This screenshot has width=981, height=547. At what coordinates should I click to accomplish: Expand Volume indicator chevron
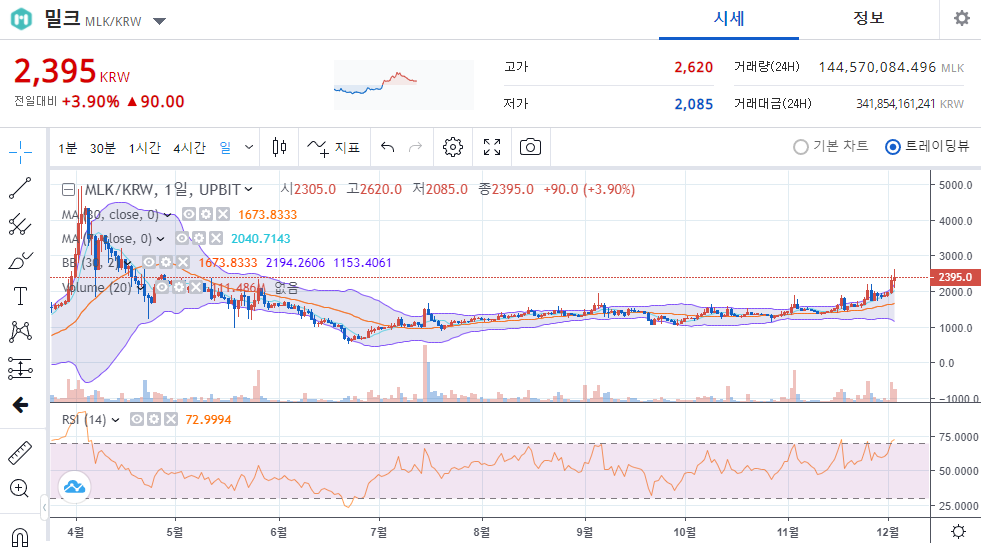(x=143, y=288)
